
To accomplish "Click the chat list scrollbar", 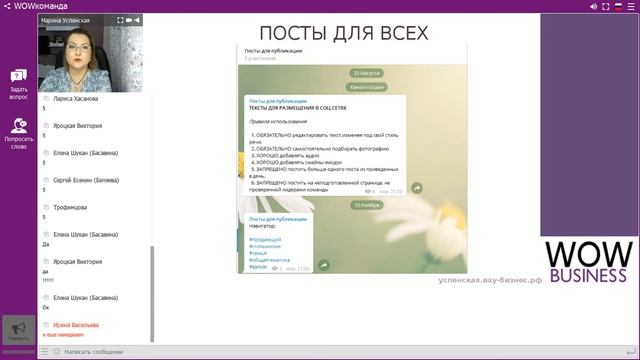I will point(152,294).
